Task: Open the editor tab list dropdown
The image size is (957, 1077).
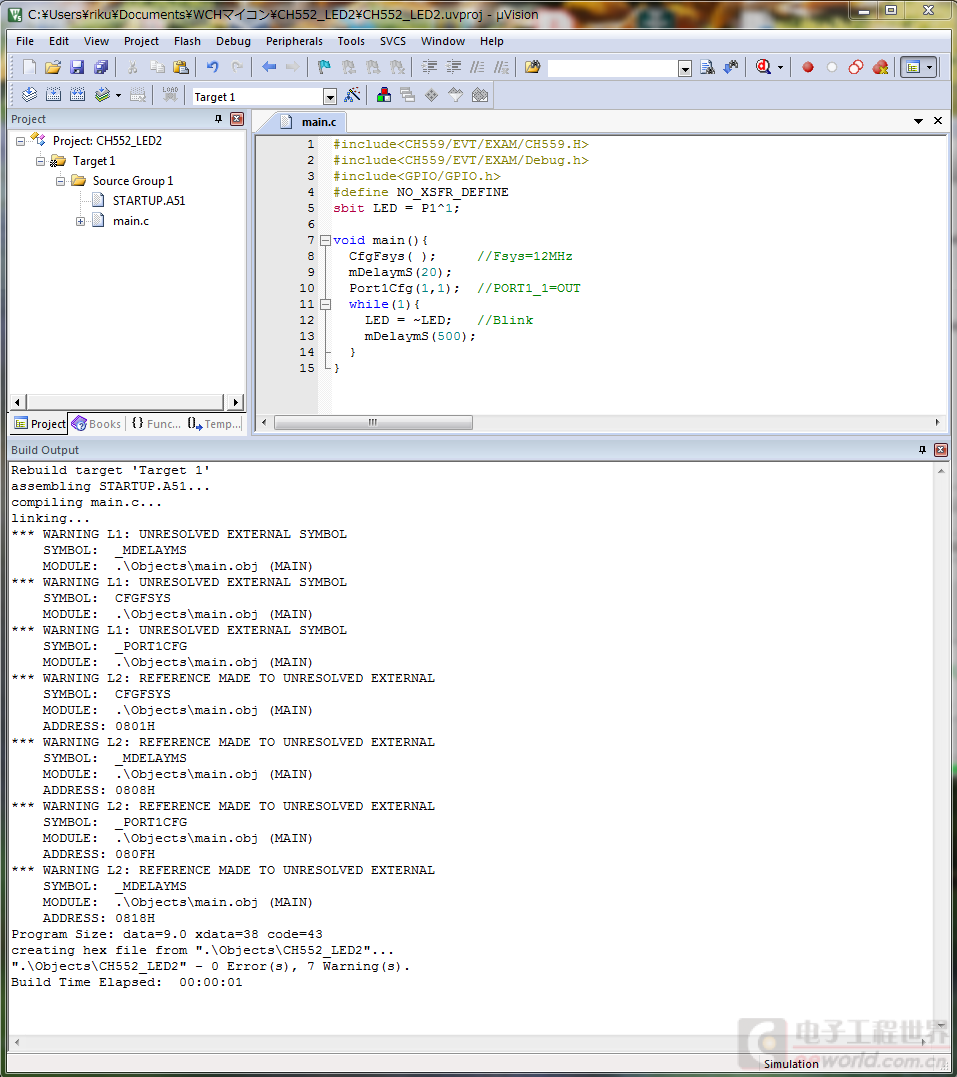Action: tap(919, 121)
